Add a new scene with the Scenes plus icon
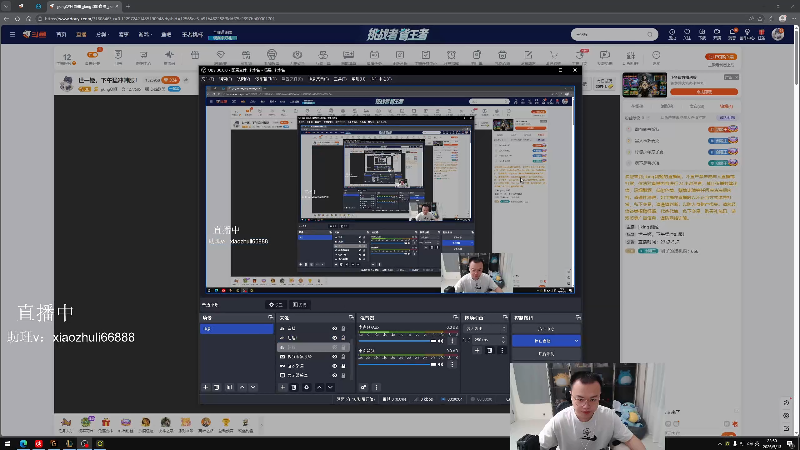800x450 pixels. [206, 387]
